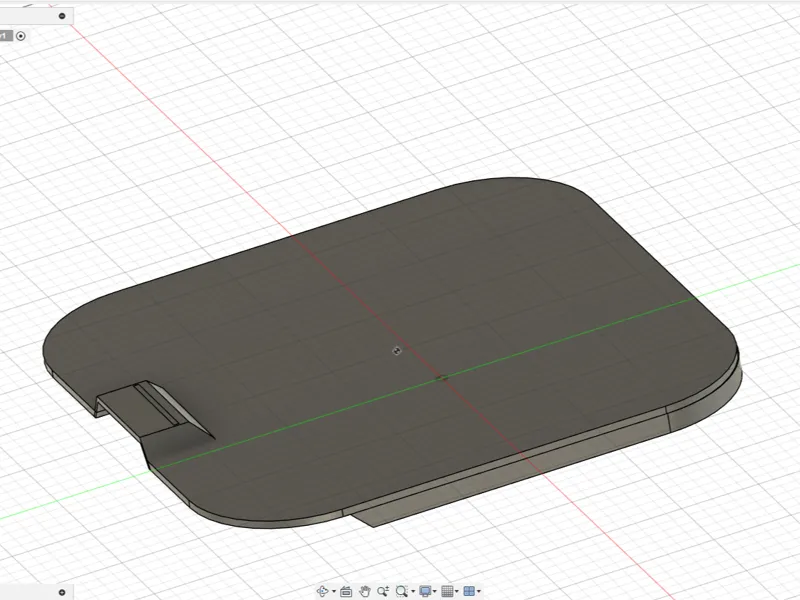Toggle the component activate radio button
Image resolution: width=800 pixels, height=600 pixels.
click(x=20, y=36)
